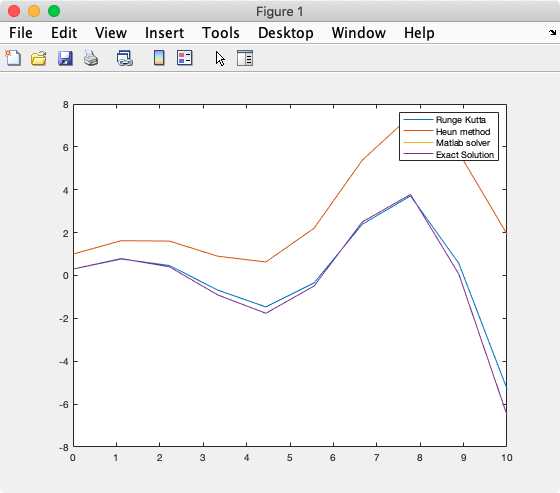Screen dimensions: 560x493
Task: Print the figure using the printer icon
Action: [x=91, y=58]
